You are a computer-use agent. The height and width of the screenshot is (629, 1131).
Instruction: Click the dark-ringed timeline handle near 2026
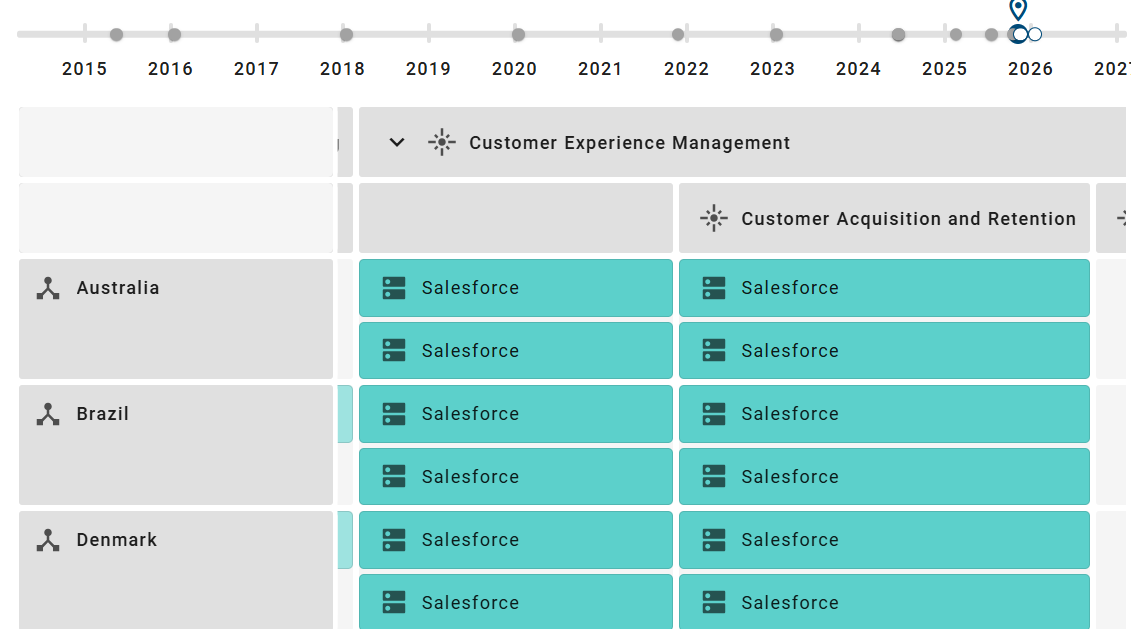pos(1018,35)
